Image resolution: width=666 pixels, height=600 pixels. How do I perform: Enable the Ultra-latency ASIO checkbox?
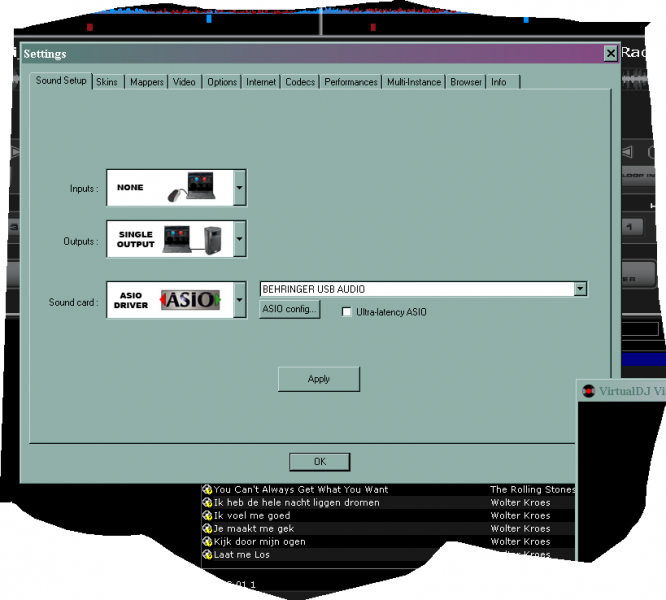[347, 312]
